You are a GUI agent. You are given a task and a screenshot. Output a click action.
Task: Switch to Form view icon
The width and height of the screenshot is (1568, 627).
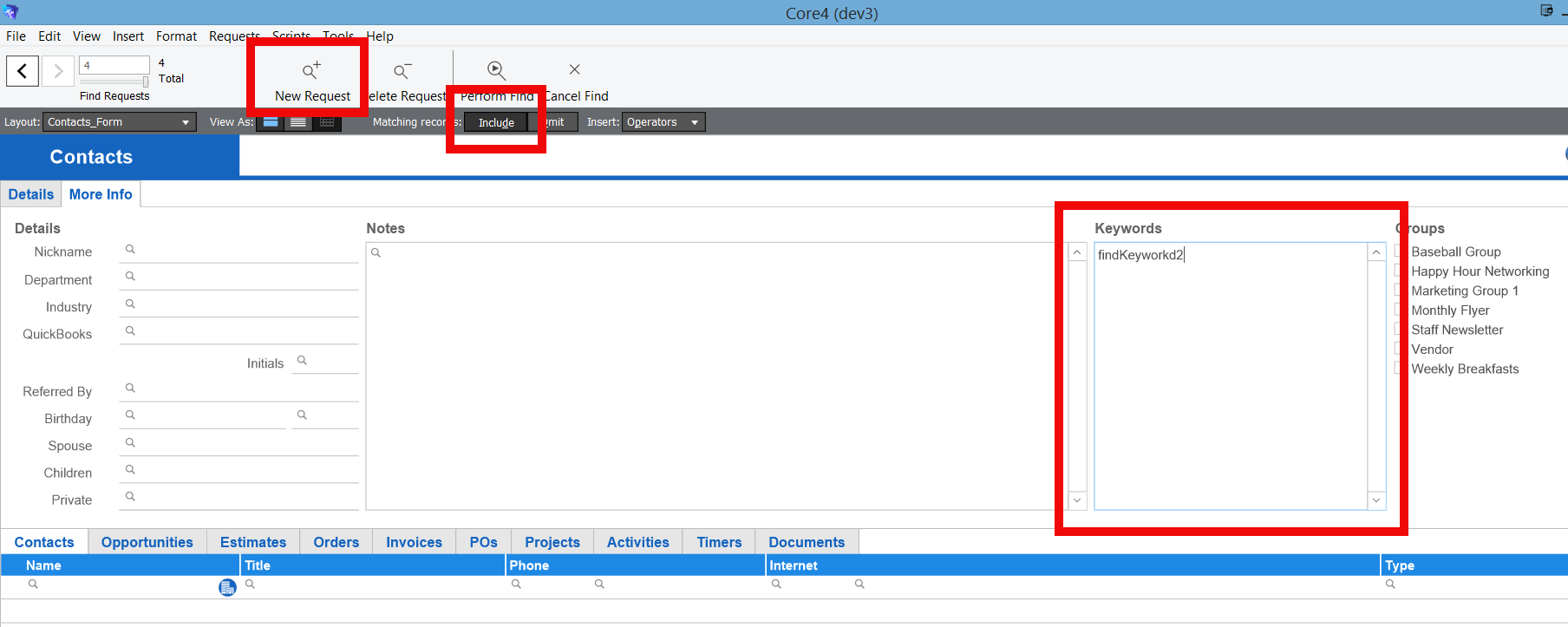click(271, 122)
